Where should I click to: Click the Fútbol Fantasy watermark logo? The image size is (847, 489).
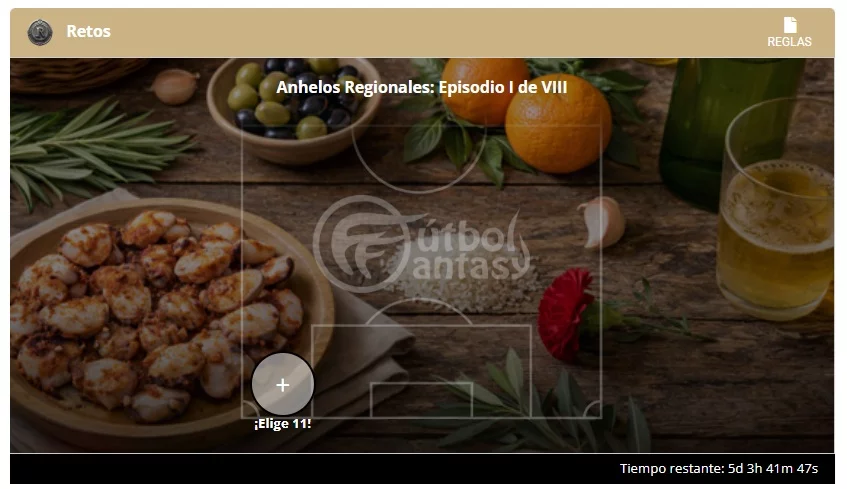pos(421,244)
